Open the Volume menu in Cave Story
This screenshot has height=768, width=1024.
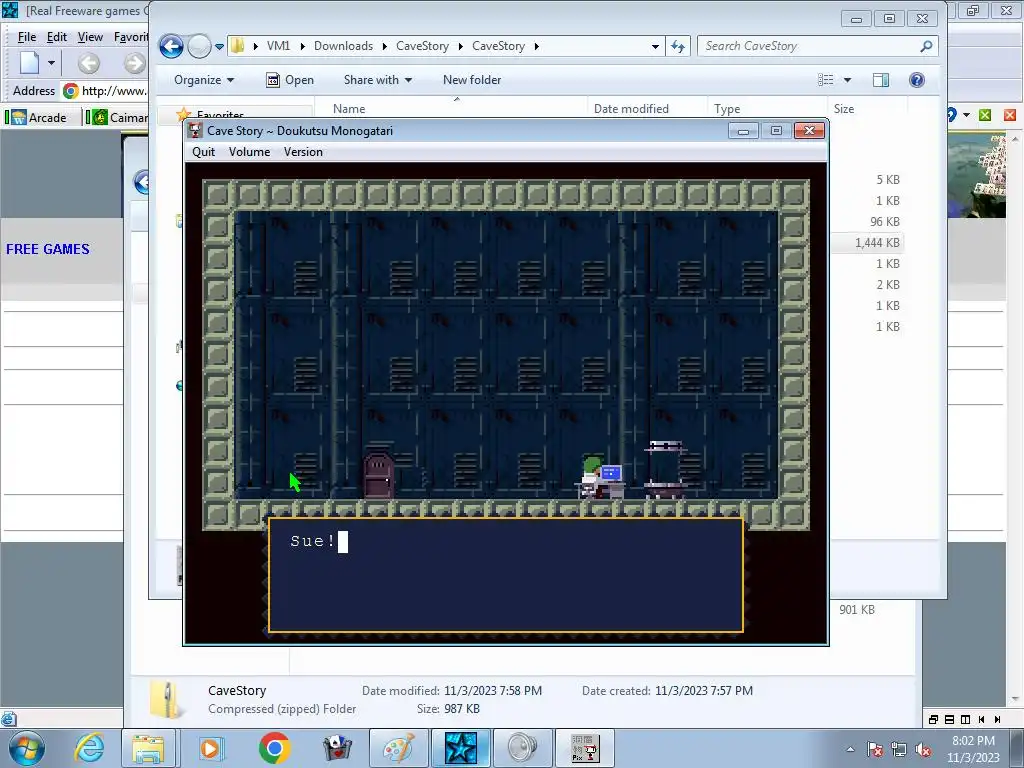(249, 152)
